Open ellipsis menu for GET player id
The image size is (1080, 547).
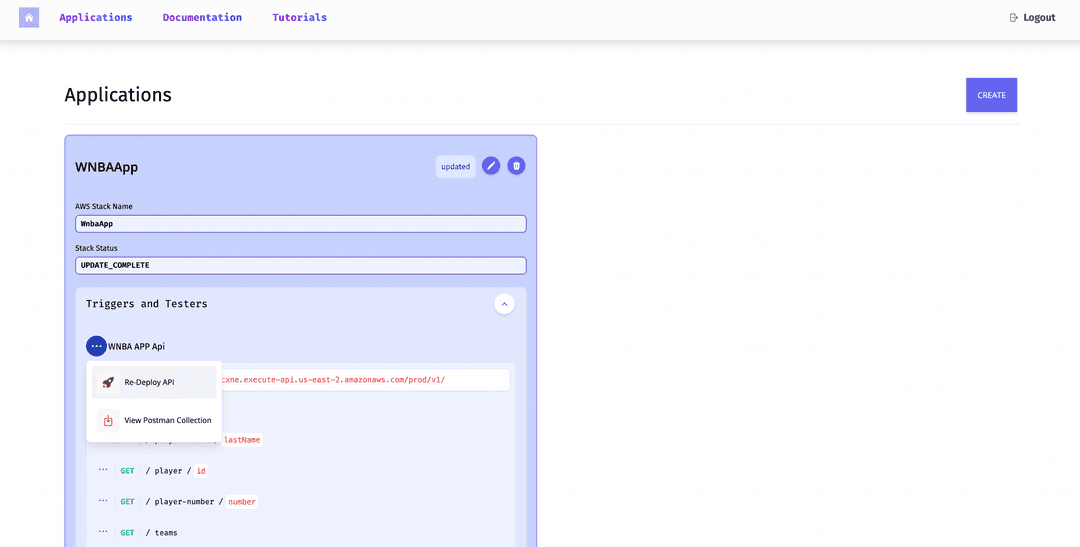tap(103, 471)
